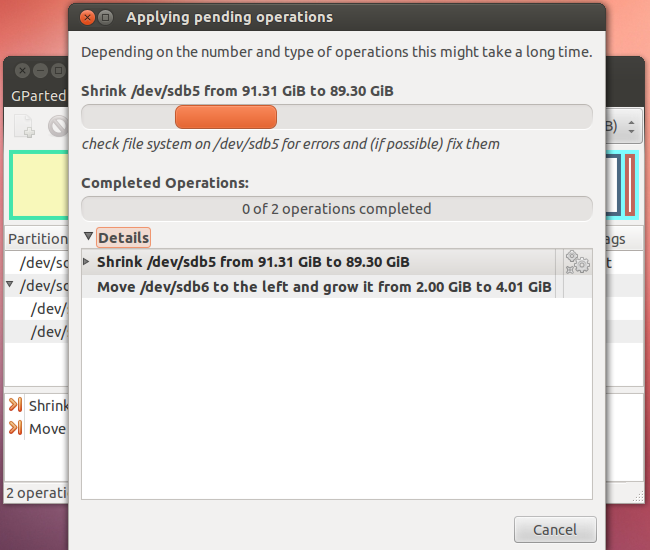Screen dimensions: 650x550
Task: Select the Shrink /dev/sdb5 row in Details
Action: pyautogui.click(x=253, y=262)
